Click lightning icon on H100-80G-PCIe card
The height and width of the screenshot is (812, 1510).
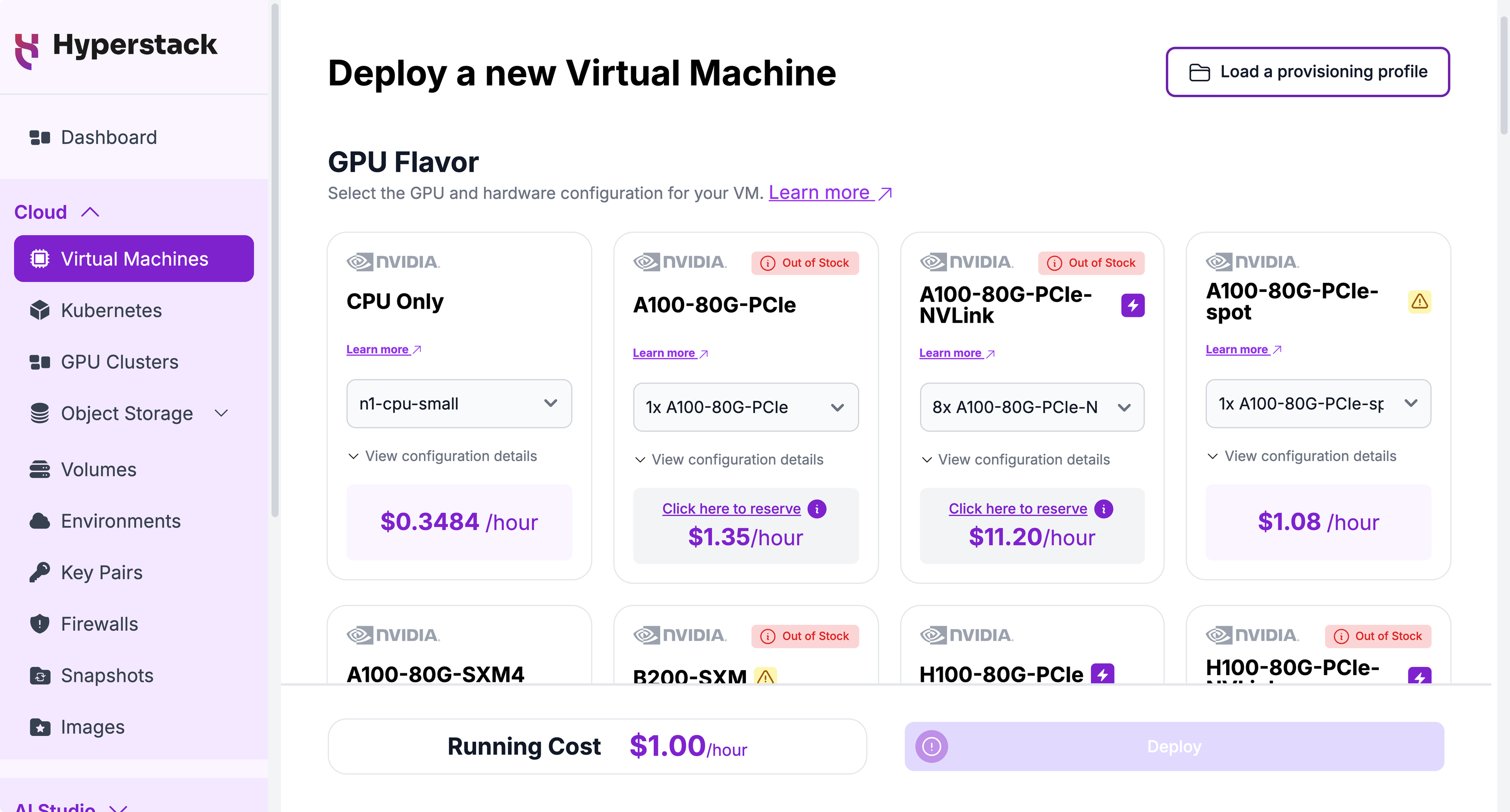[1102, 674]
